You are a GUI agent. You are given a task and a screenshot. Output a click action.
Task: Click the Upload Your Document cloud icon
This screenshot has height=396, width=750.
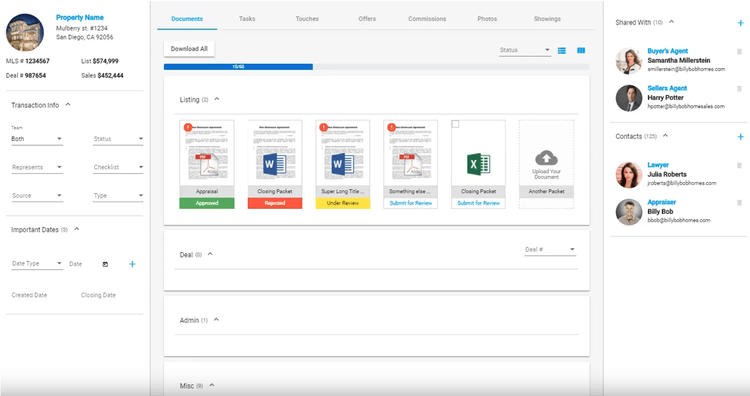pyautogui.click(x=546, y=157)
